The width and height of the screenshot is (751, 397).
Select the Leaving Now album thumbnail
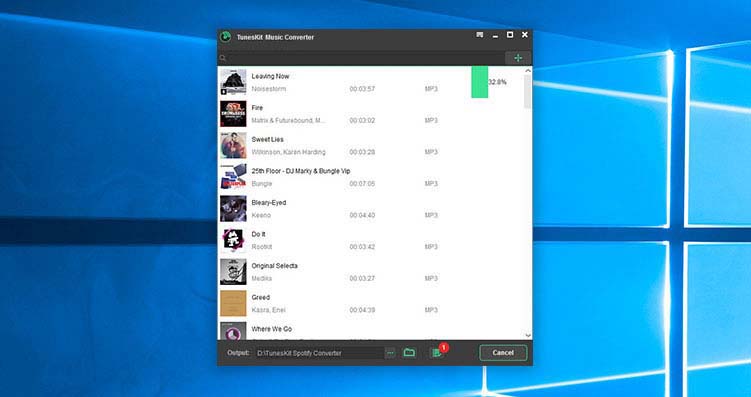[x=233, y=82]
